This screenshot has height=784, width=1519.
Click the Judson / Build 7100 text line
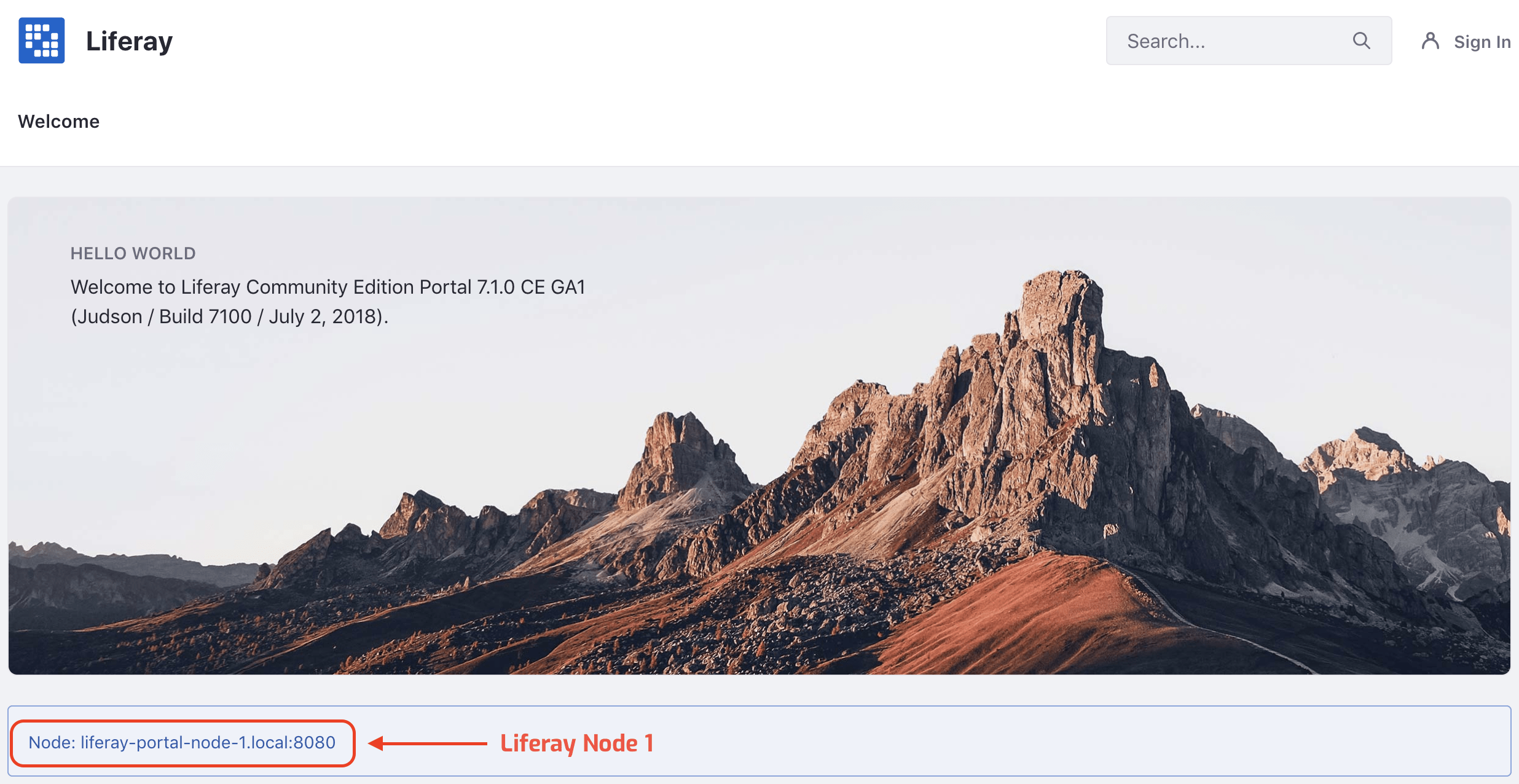(x=230, y=316)
